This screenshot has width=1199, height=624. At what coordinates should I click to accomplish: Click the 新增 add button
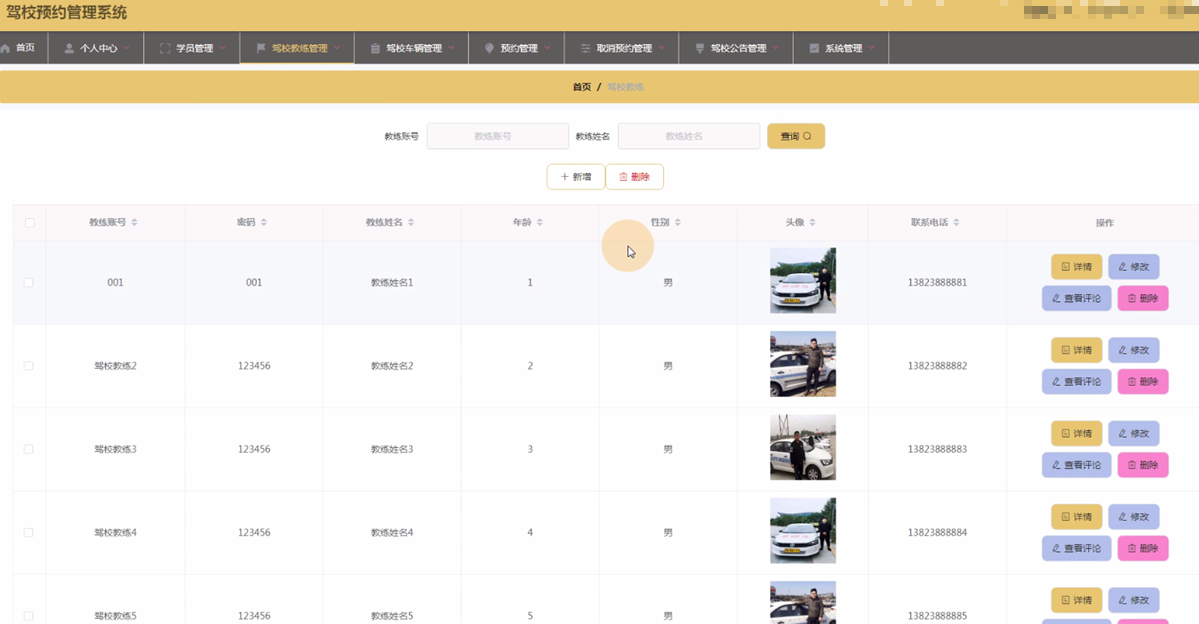click(x=576, y=177)
